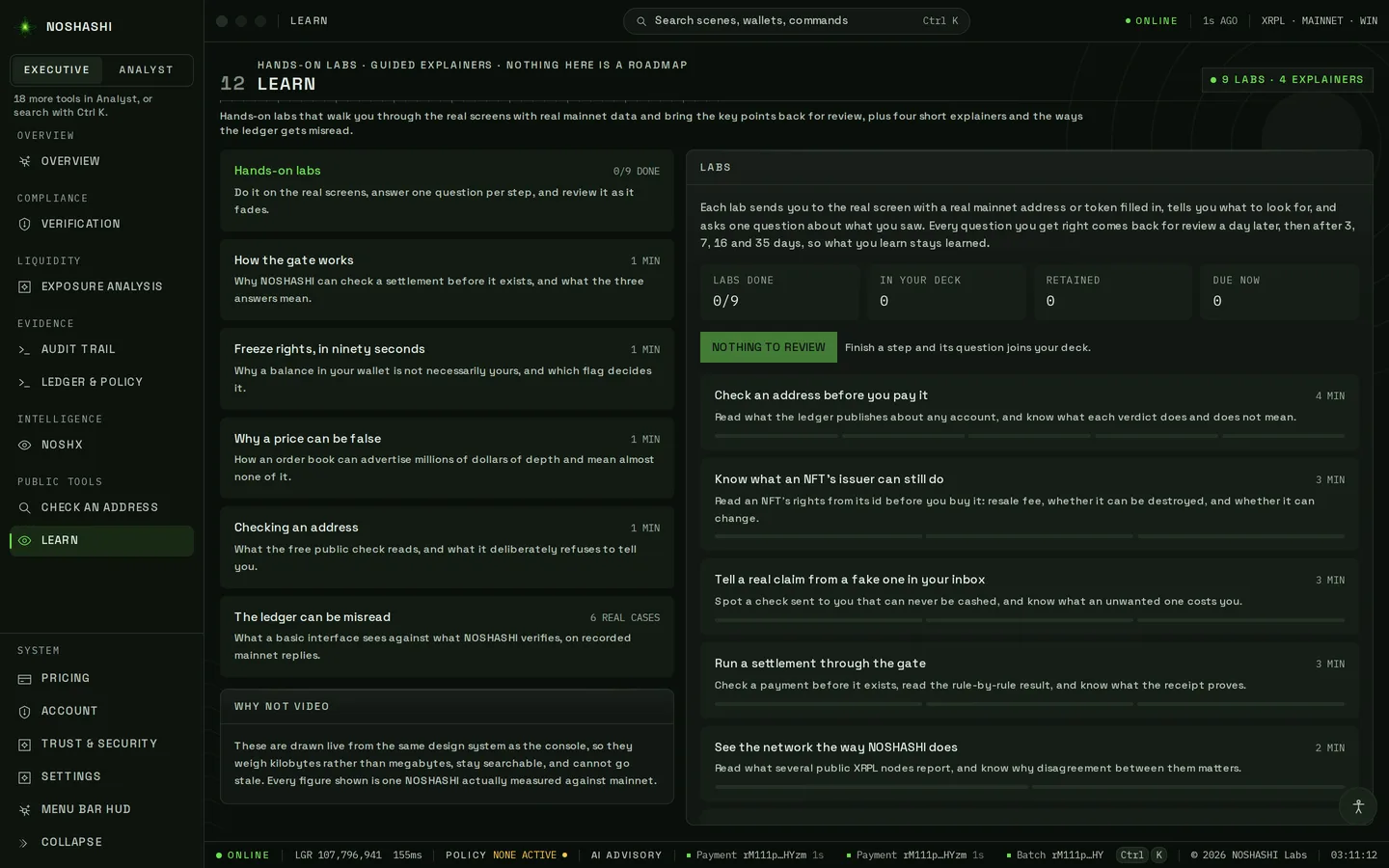Image resolution: width=1389 pixels, height=868 pixels.
Task: Click the Pricing card icon
Action: pos(25,679)
